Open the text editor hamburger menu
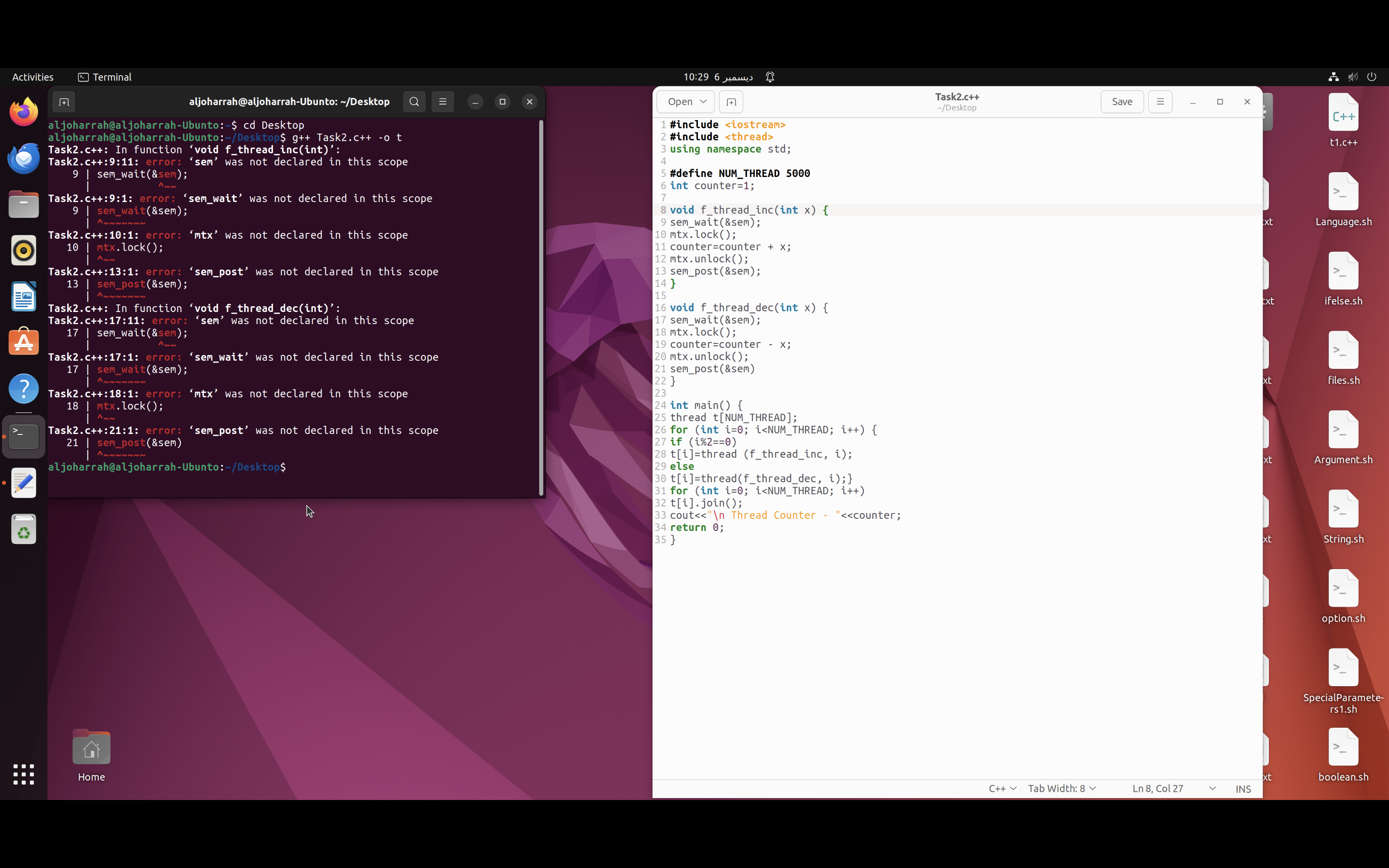Image resolution: width=1389 pixels, height=868 pixels. [1160, 102]
